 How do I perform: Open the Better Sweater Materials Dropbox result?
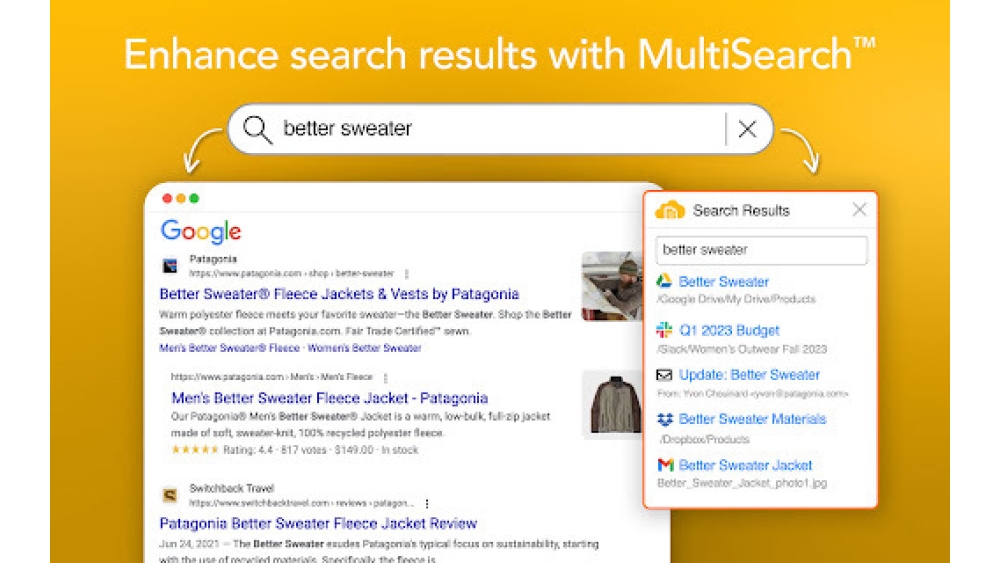752,419
